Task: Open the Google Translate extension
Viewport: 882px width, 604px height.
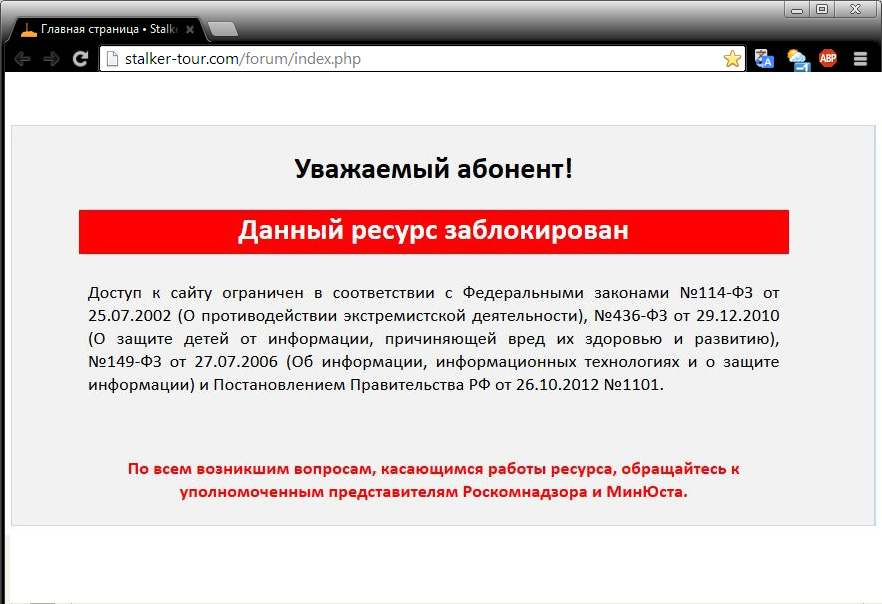Action: click(765, 59)
